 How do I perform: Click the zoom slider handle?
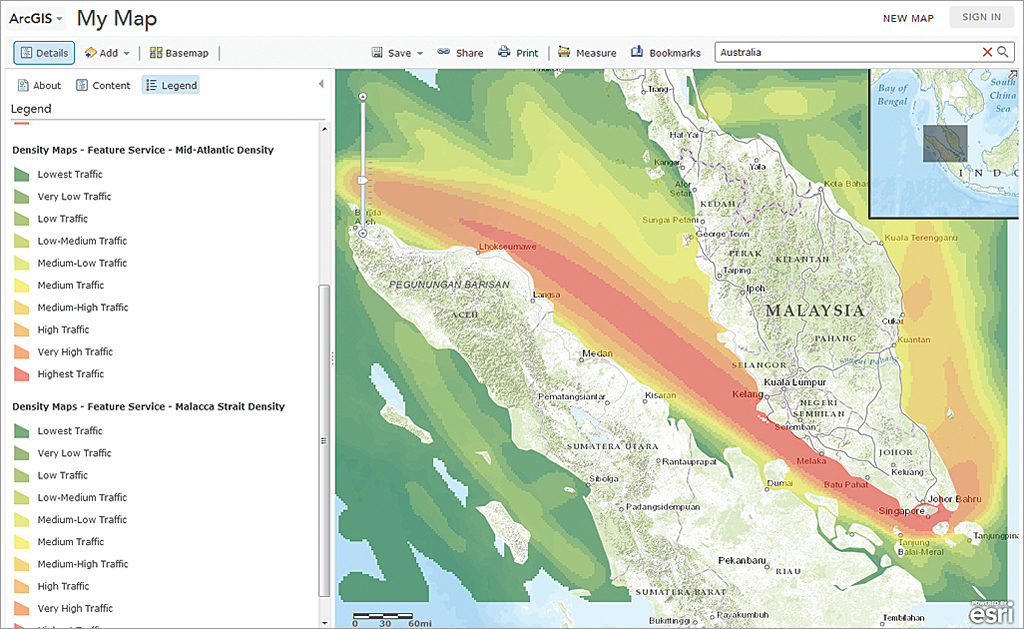coord(362,180)
